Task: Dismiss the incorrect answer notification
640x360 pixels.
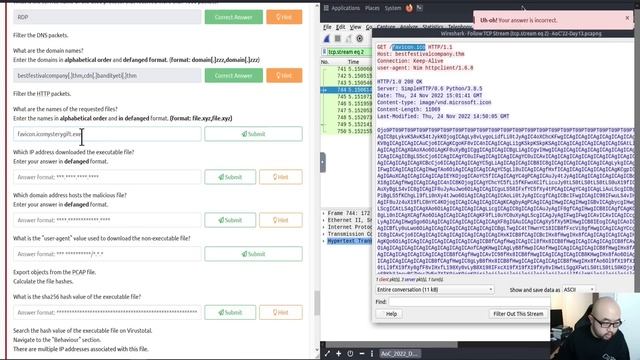Action: point(627,18)
